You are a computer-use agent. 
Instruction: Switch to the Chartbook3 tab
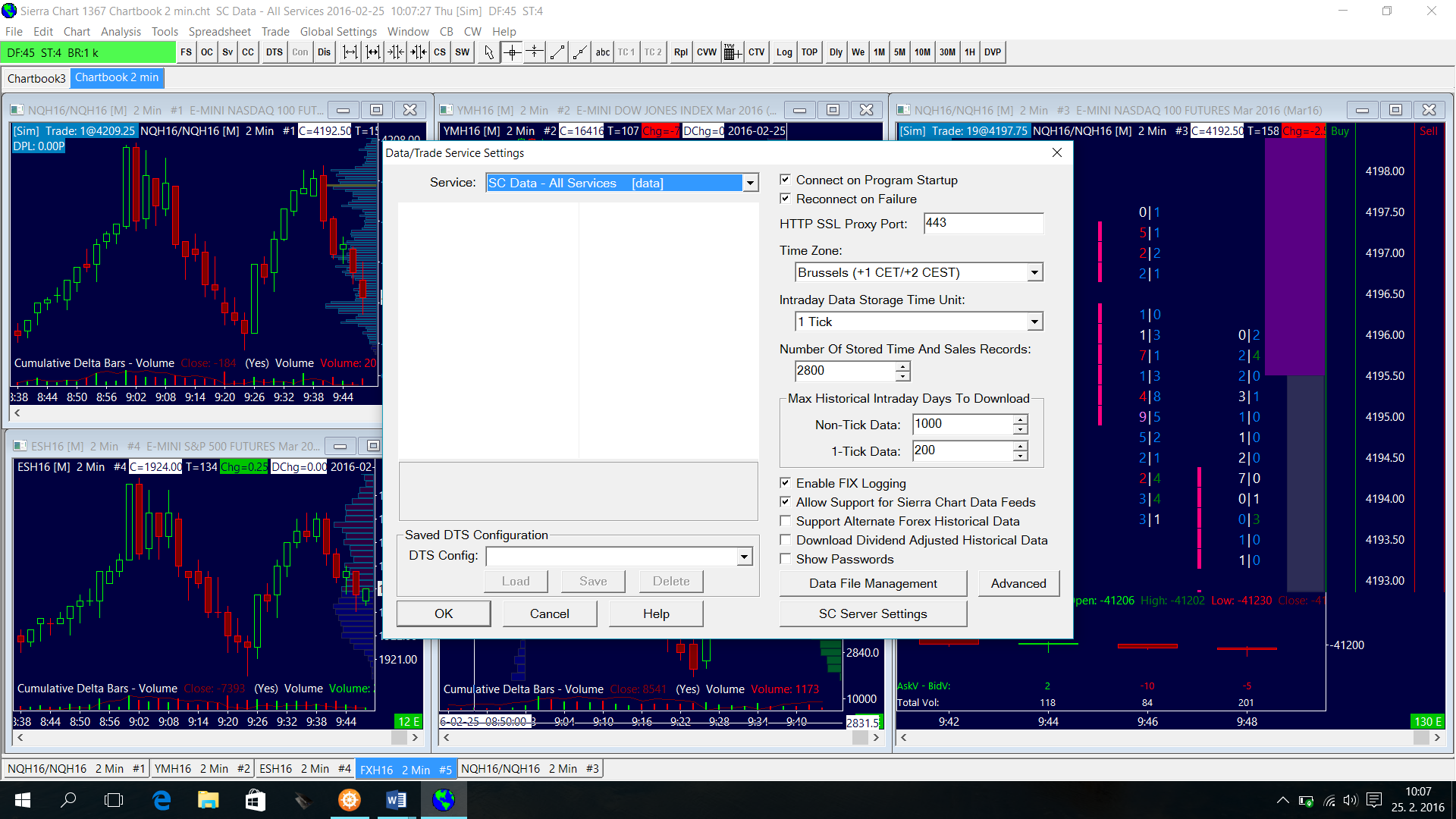36,78
